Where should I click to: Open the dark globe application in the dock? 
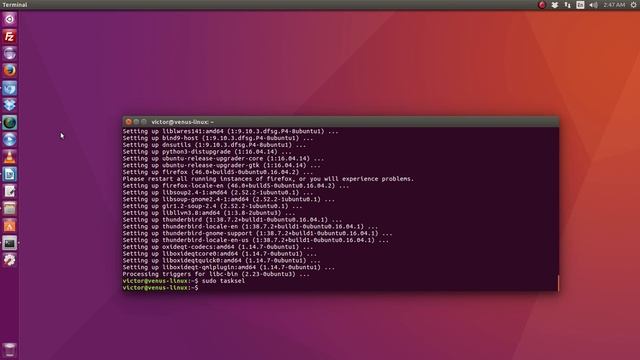click(9, 122)
